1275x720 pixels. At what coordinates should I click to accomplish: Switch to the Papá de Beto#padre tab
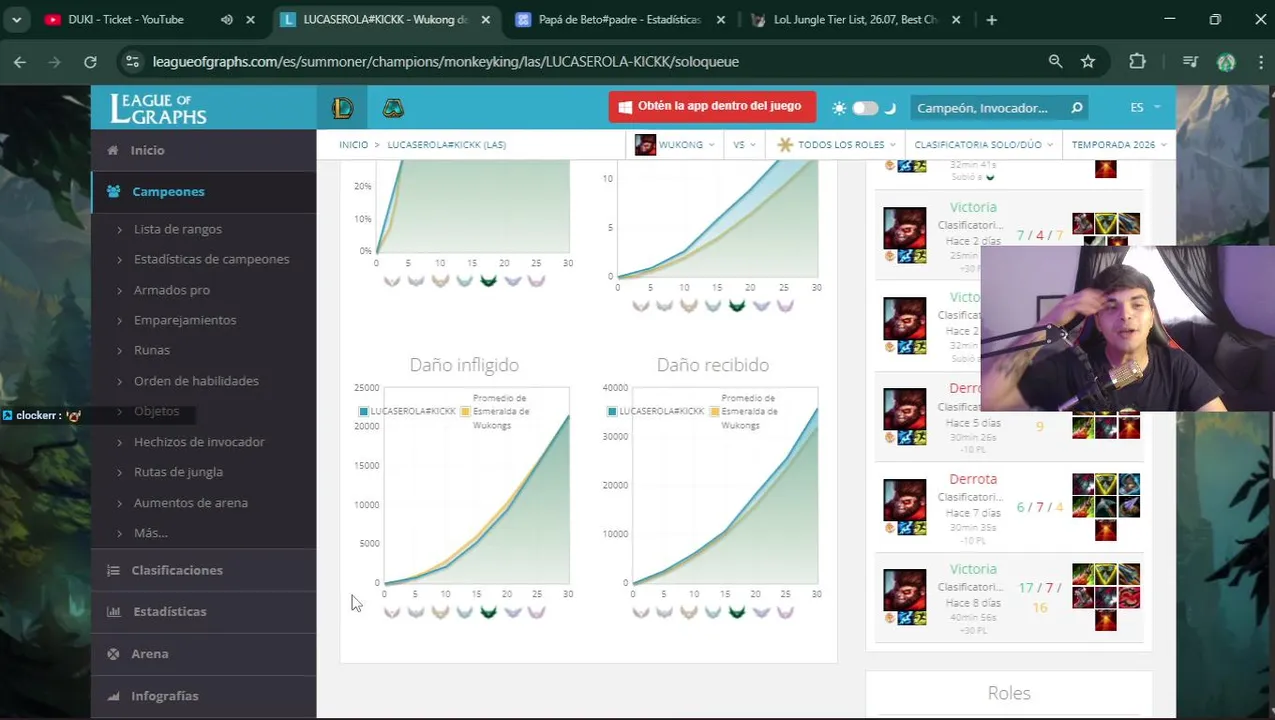[x=620, y=20]
